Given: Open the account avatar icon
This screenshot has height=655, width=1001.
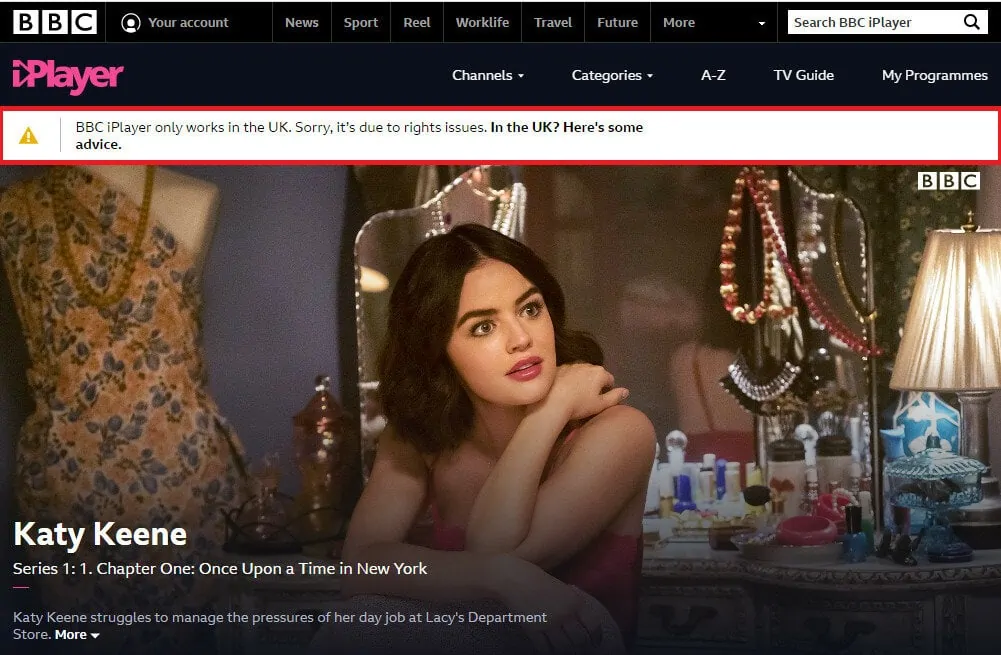Looking at the screenshot, I should point(130,23).
